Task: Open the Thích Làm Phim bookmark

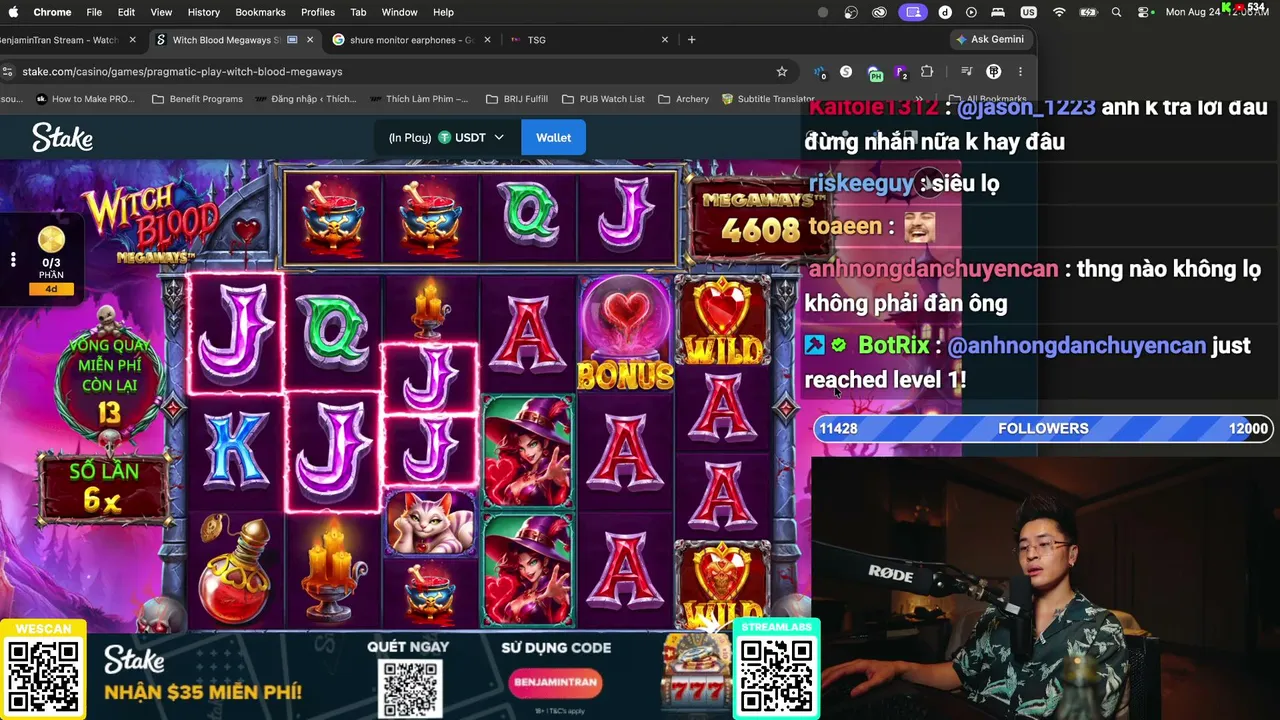Action: pos(419,99)
